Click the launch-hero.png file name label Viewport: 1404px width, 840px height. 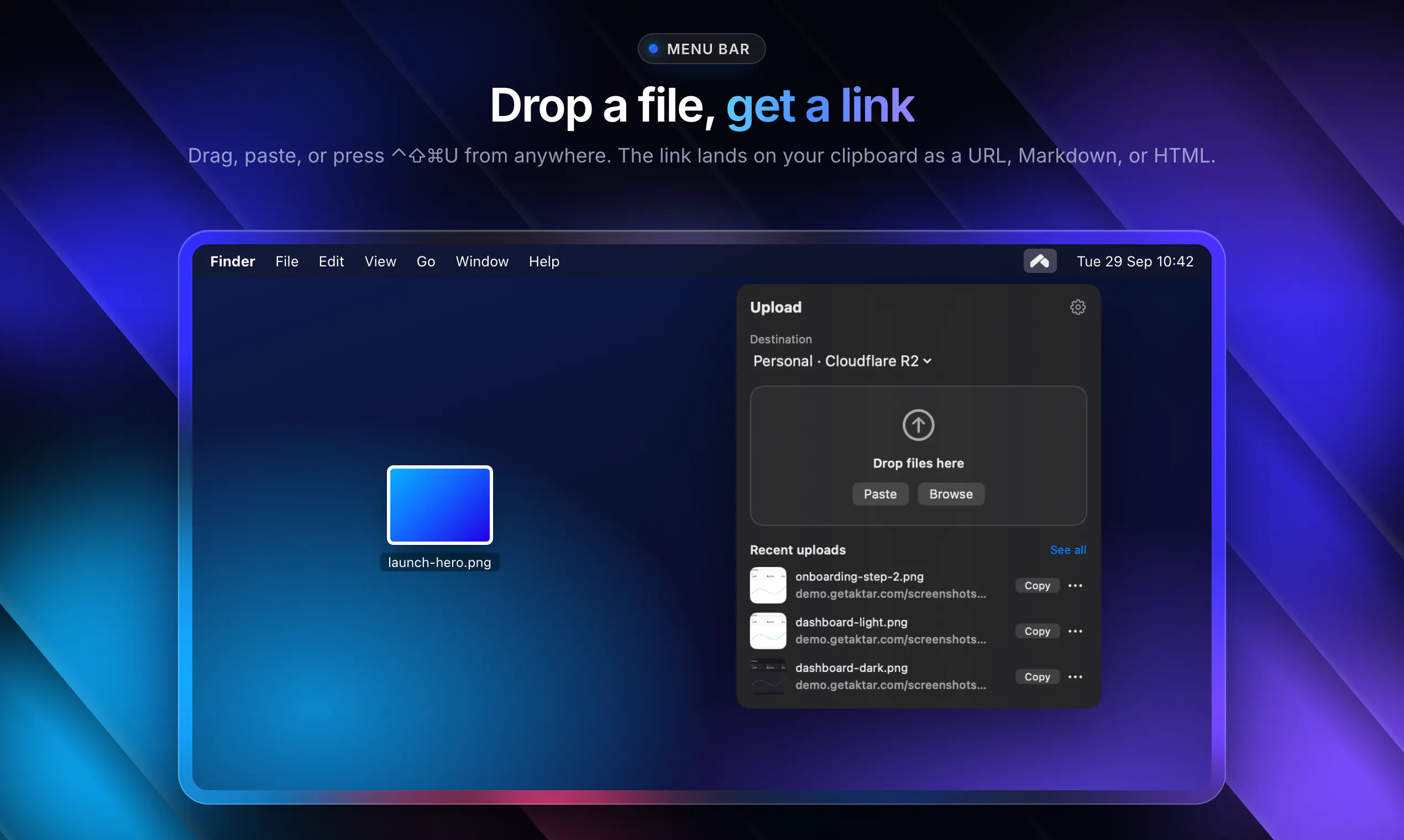tap(439, 562)
